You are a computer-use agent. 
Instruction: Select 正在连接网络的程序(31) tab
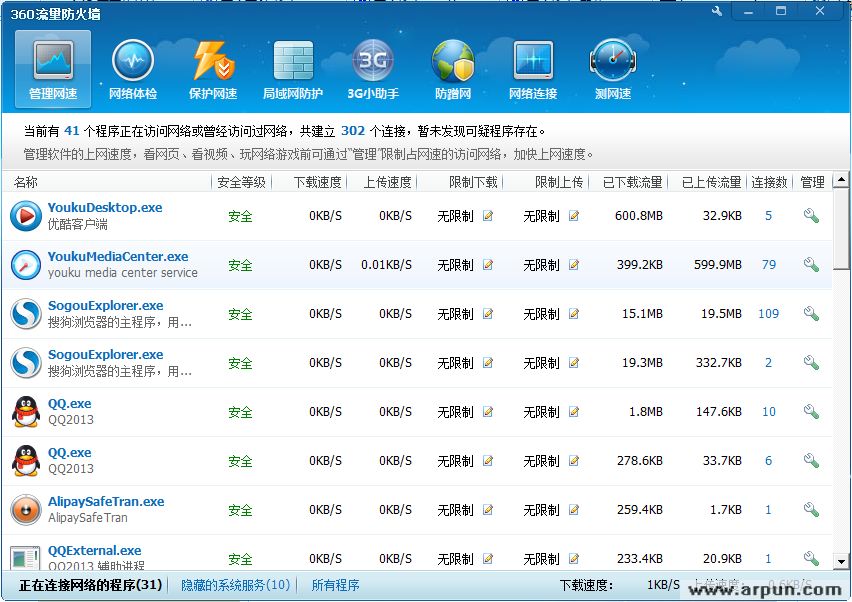(91, 585)
